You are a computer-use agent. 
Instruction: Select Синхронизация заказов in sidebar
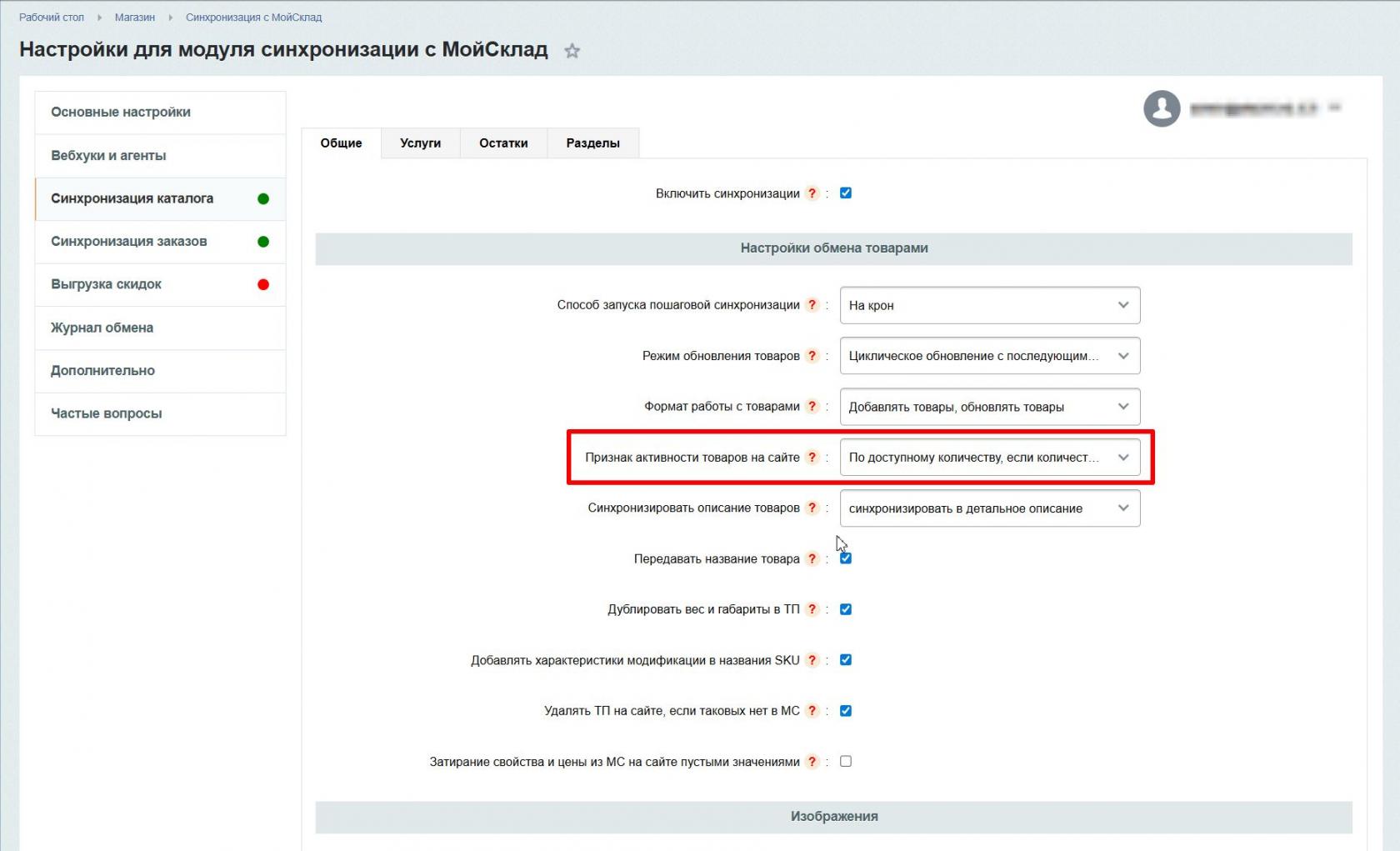click(160, 242)
